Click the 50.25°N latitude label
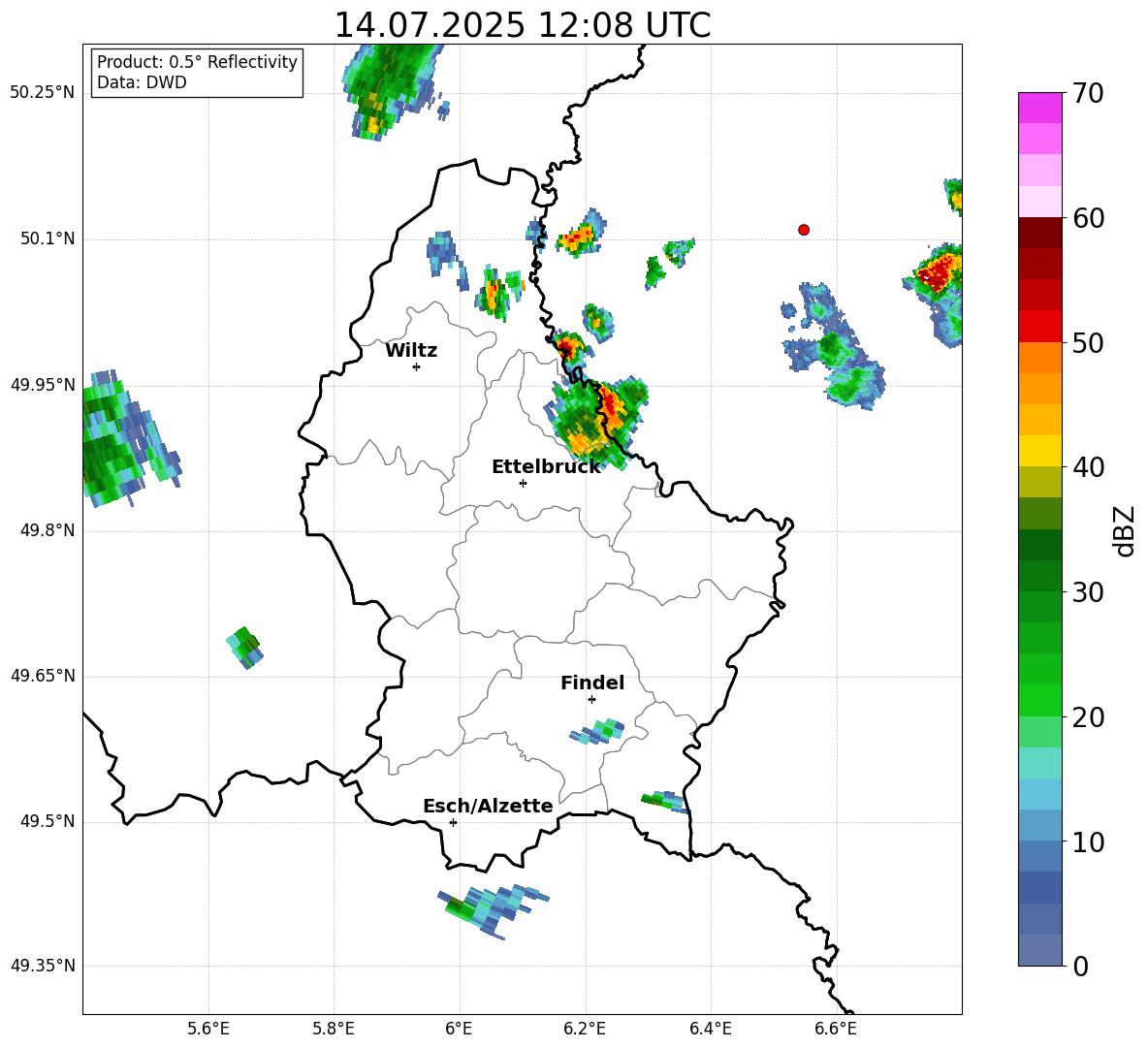This screenshot has width=1148, height=1048. coord(42,93)
